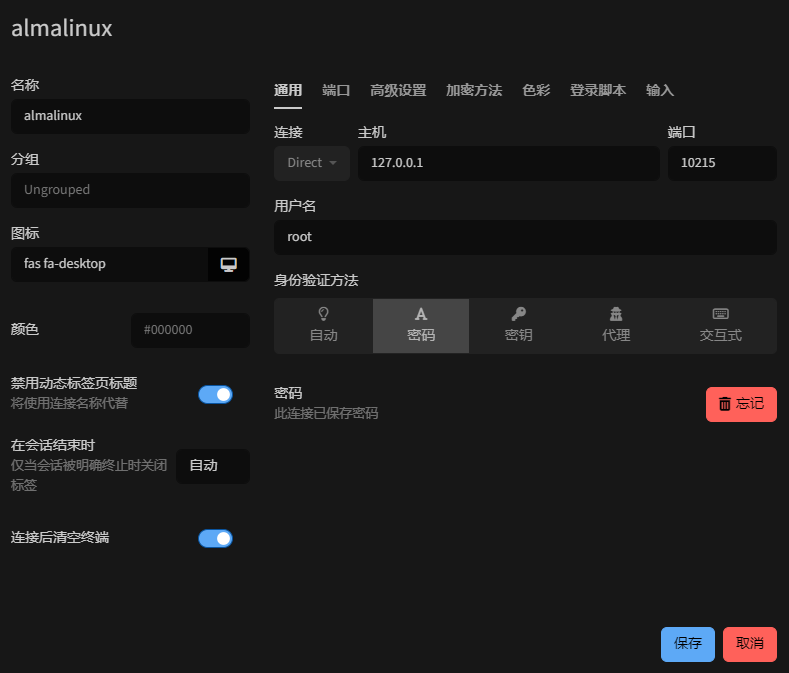
Task: Click the 用户名 root field
Action: [x=525, y=237]
